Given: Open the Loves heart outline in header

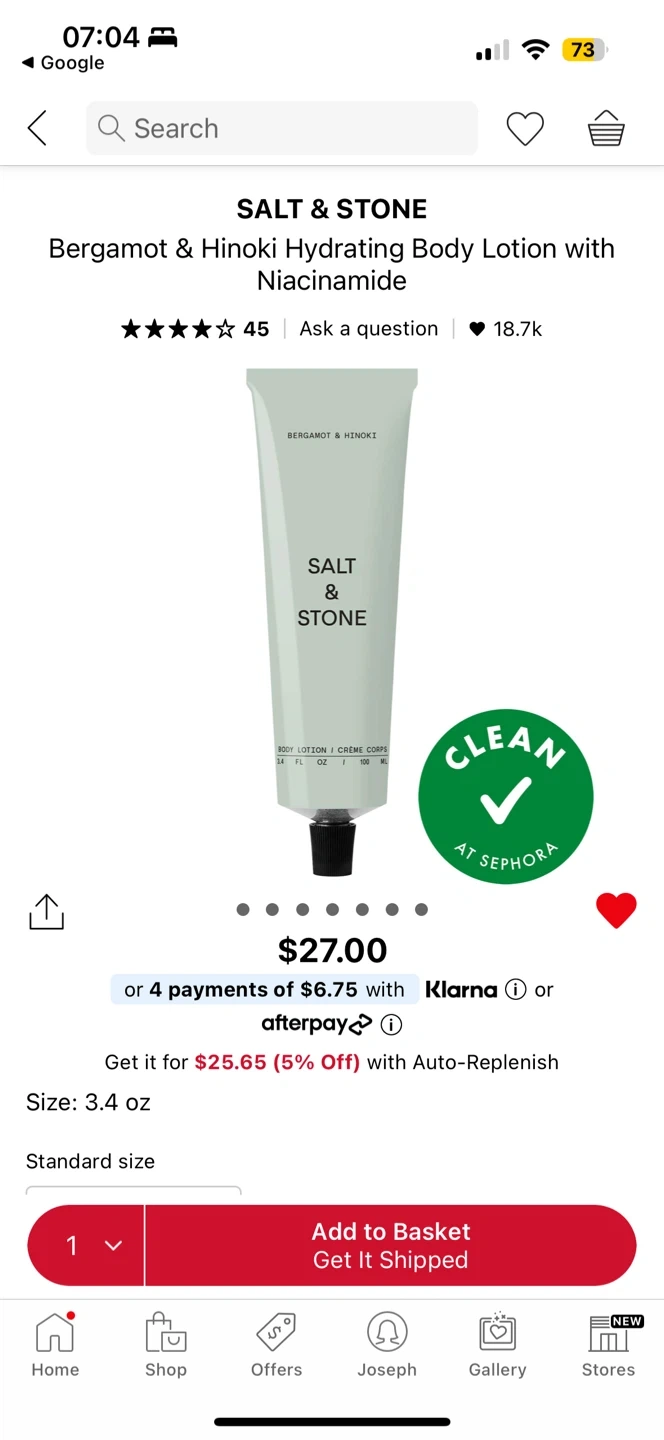Looking at the screenshot, I should [x=524, y=128].
